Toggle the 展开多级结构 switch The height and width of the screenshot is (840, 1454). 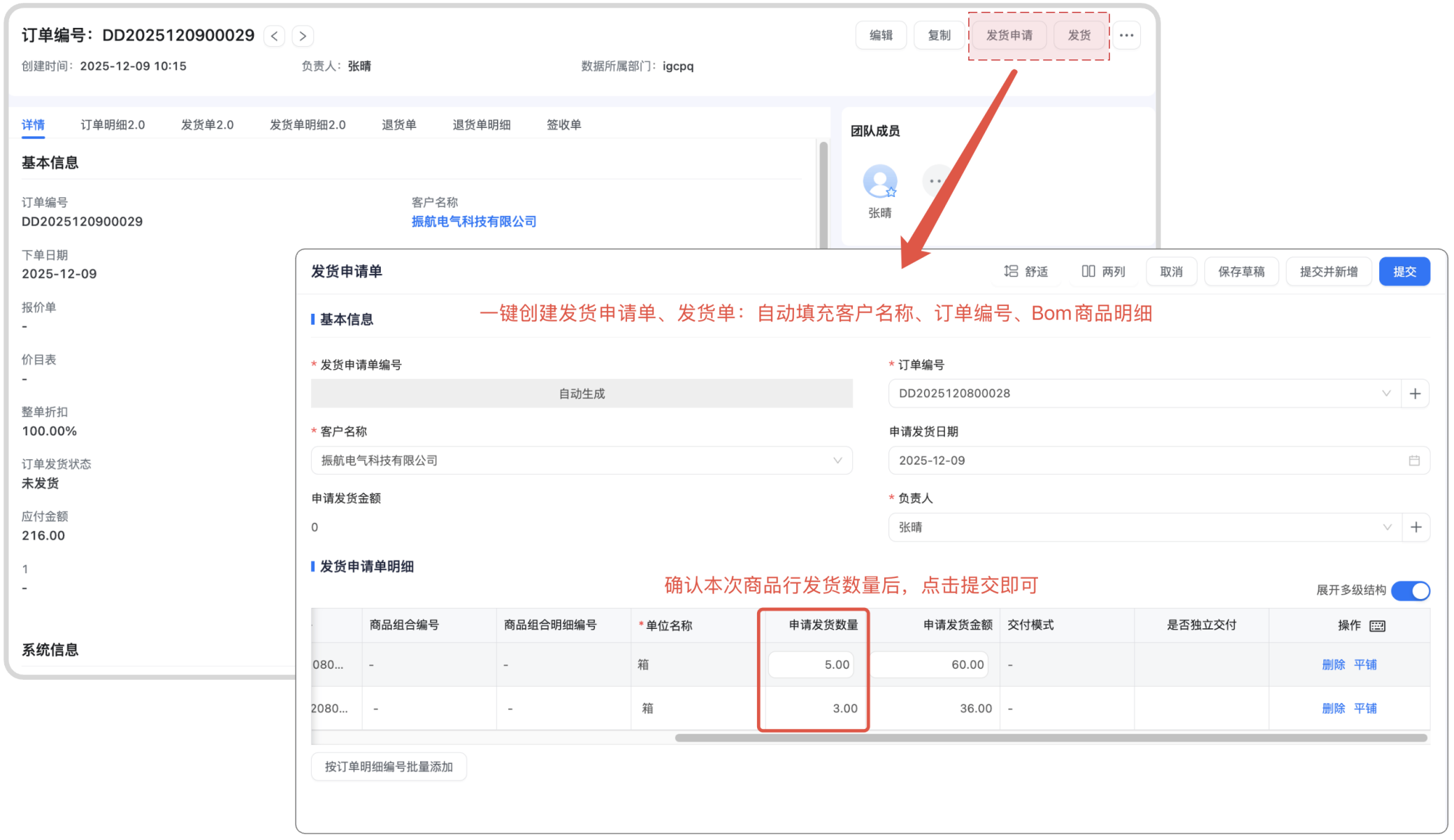click(1410, 591)
